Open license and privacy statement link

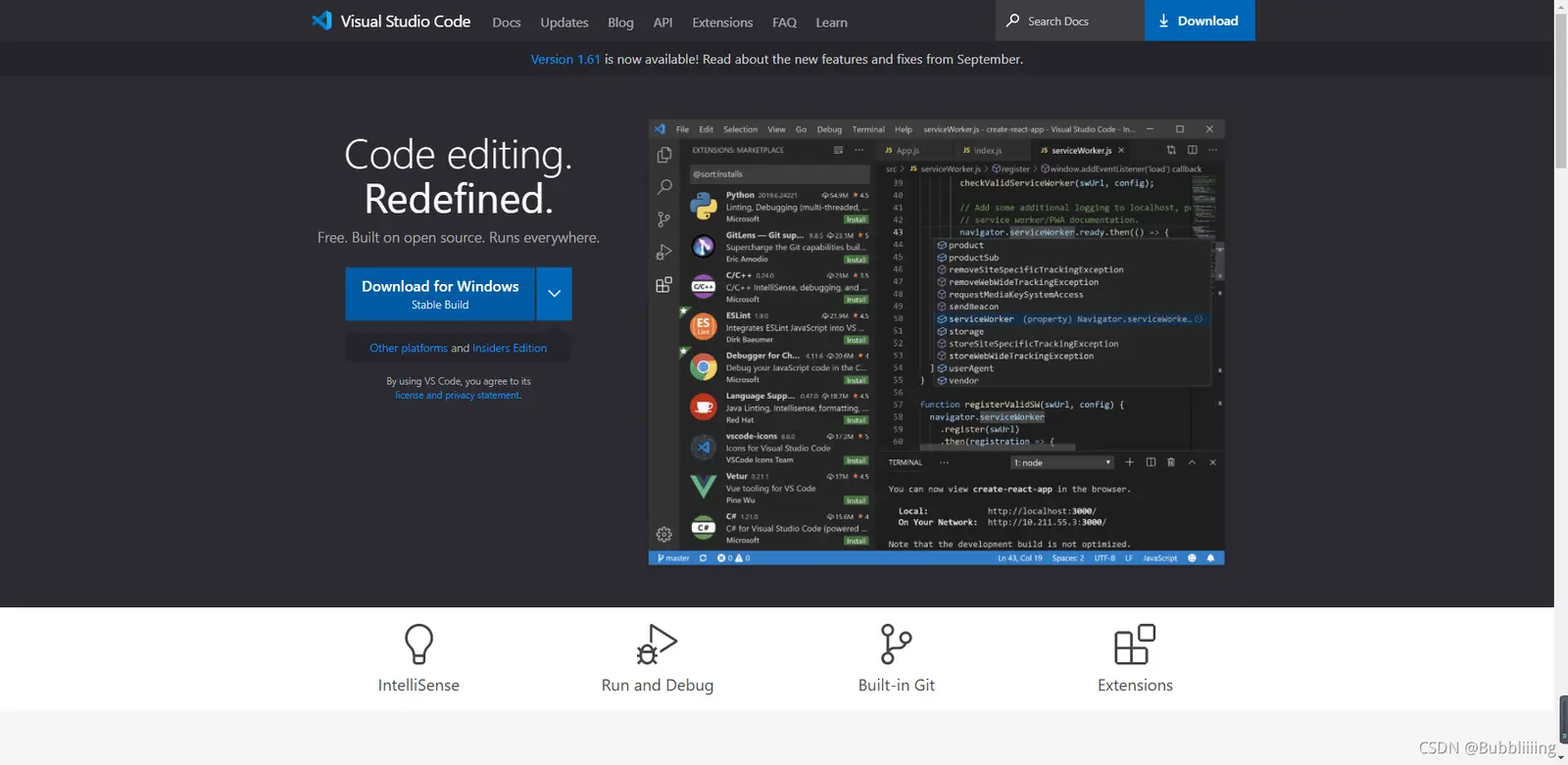(x=458, y=396)
